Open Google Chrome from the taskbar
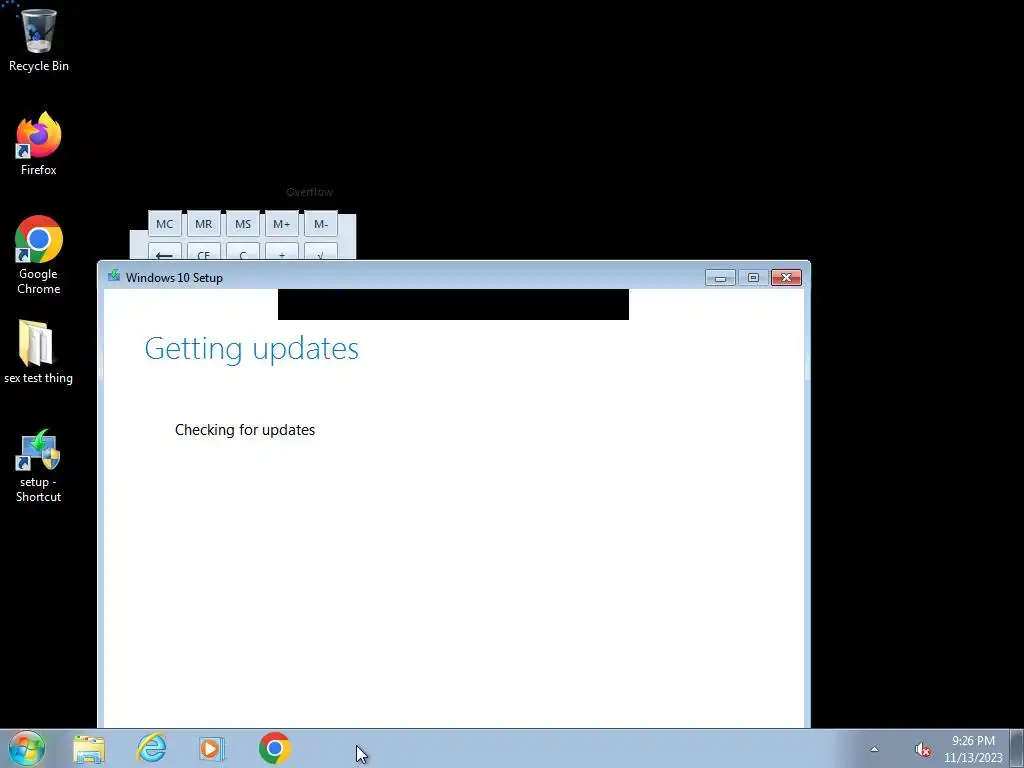This screenshot has height=768, width=1024. click(274, 748)
